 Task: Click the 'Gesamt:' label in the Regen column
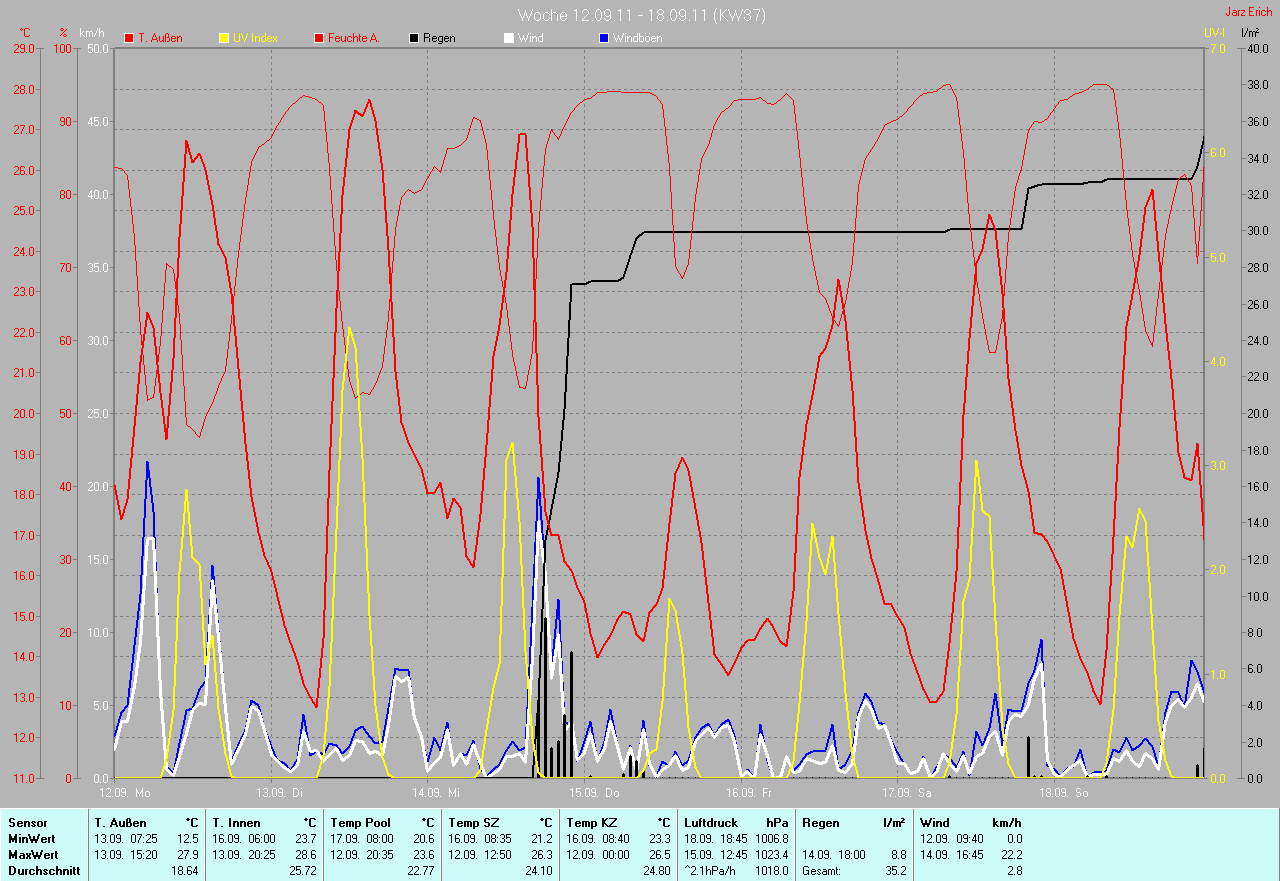[x=822, y=871]
